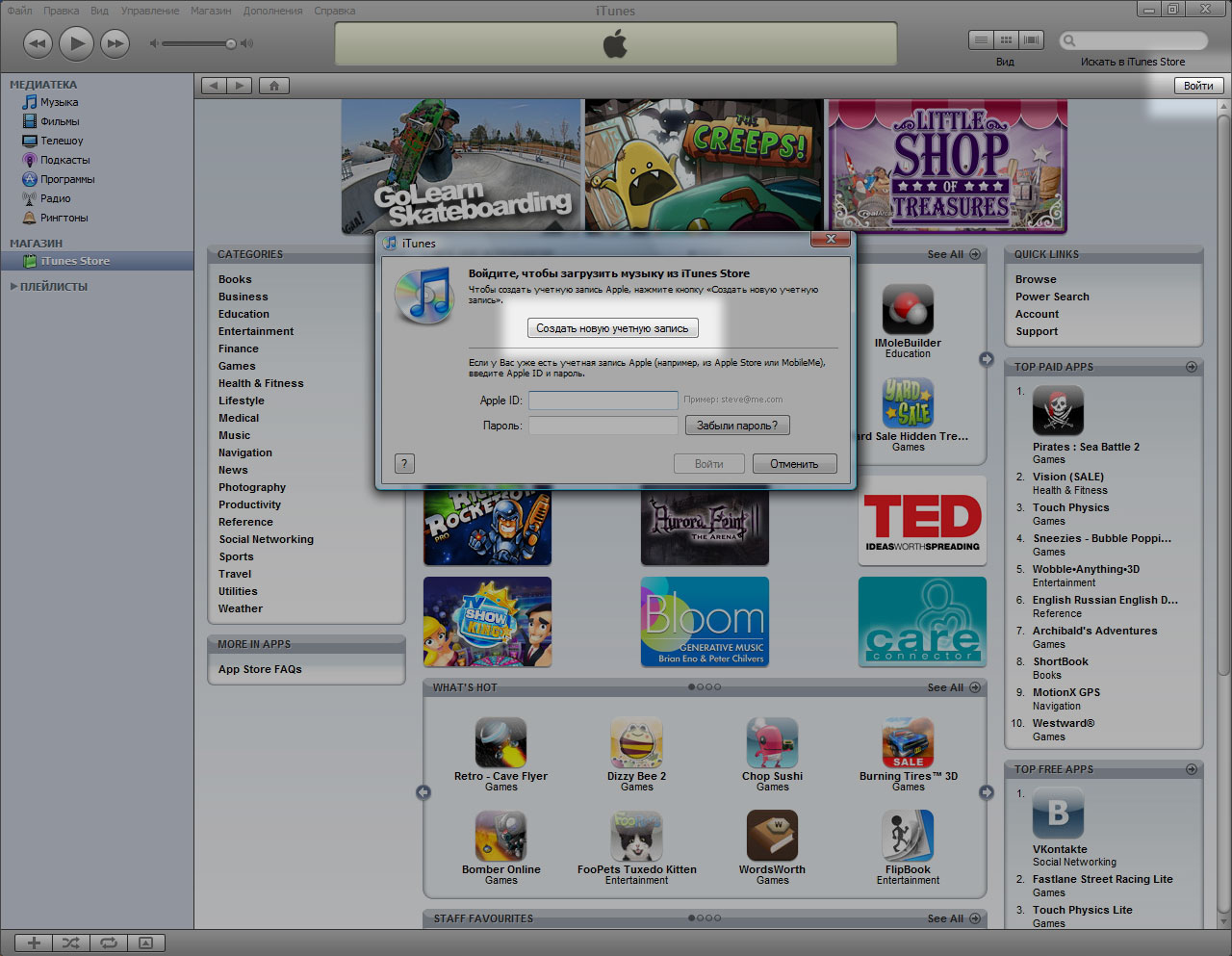The height and width of the screenshot is (956, 1232).
Task: Select iTunes Store in the sidebar
Action: click(96, 261)
